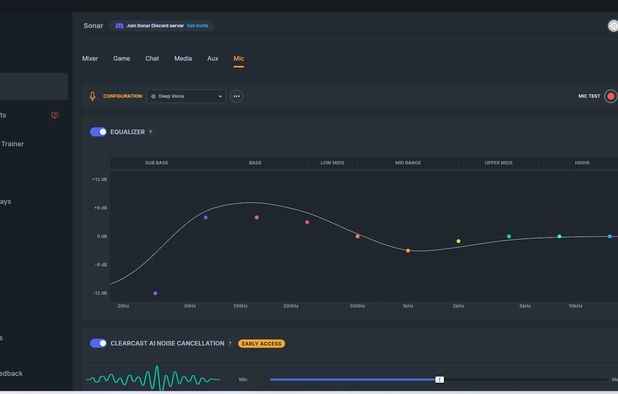This screenshot has height=394, width=618.
Task: Click the ClearCast noise cancellation help icon
Action: 230,344
